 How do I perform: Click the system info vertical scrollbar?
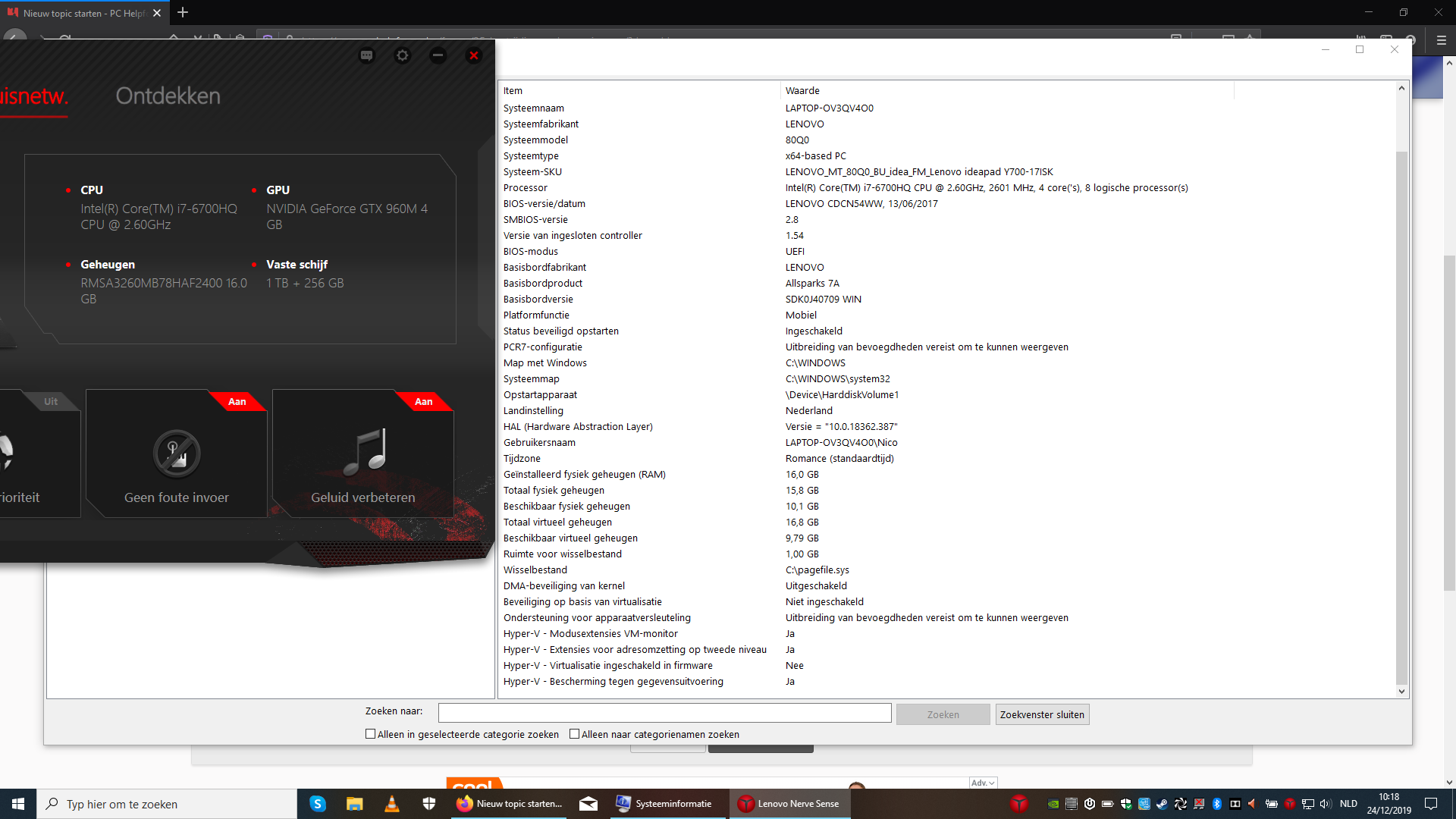pyautogui.click(x=1401, y=390)
